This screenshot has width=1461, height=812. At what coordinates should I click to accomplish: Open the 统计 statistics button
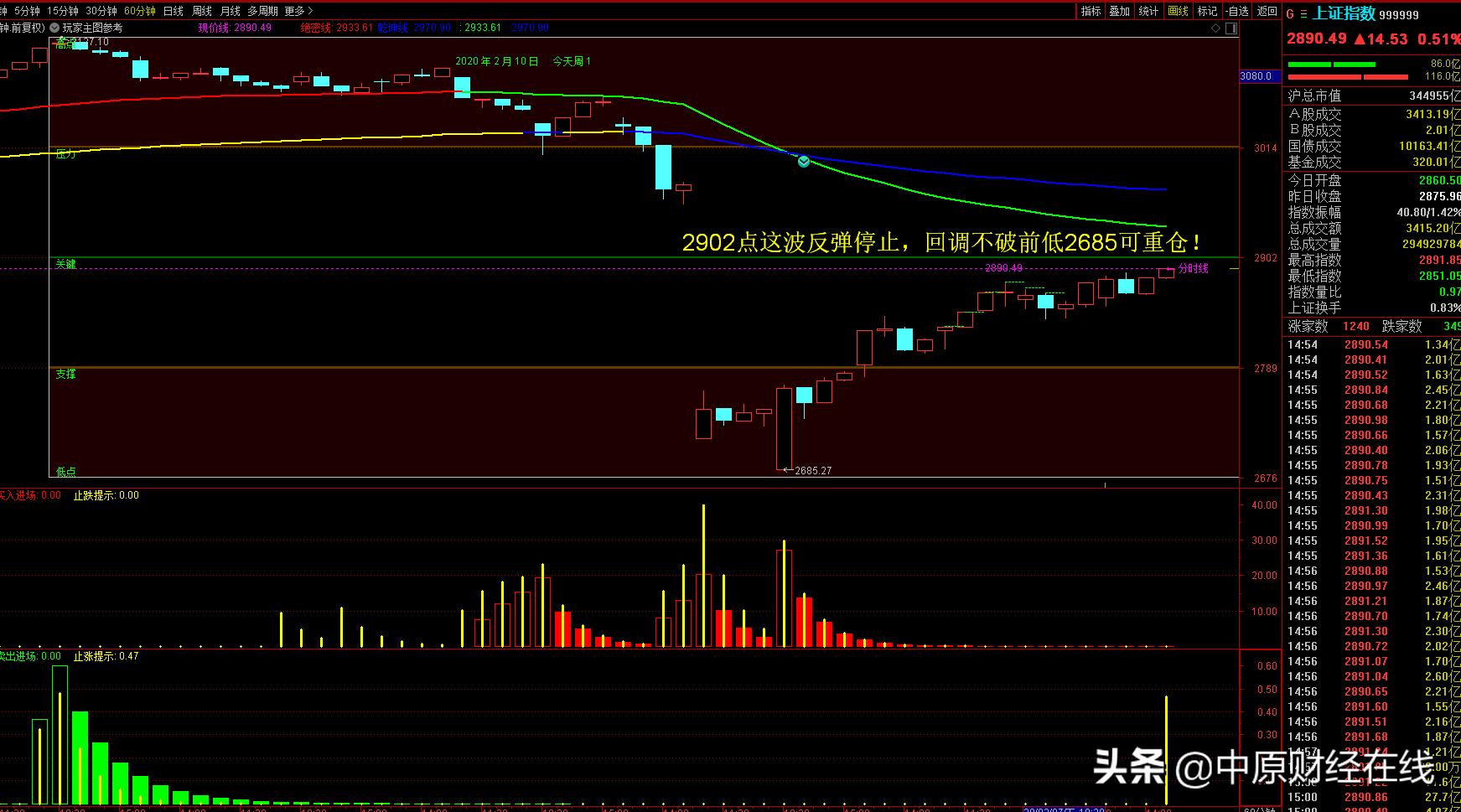click(1149, 11)
